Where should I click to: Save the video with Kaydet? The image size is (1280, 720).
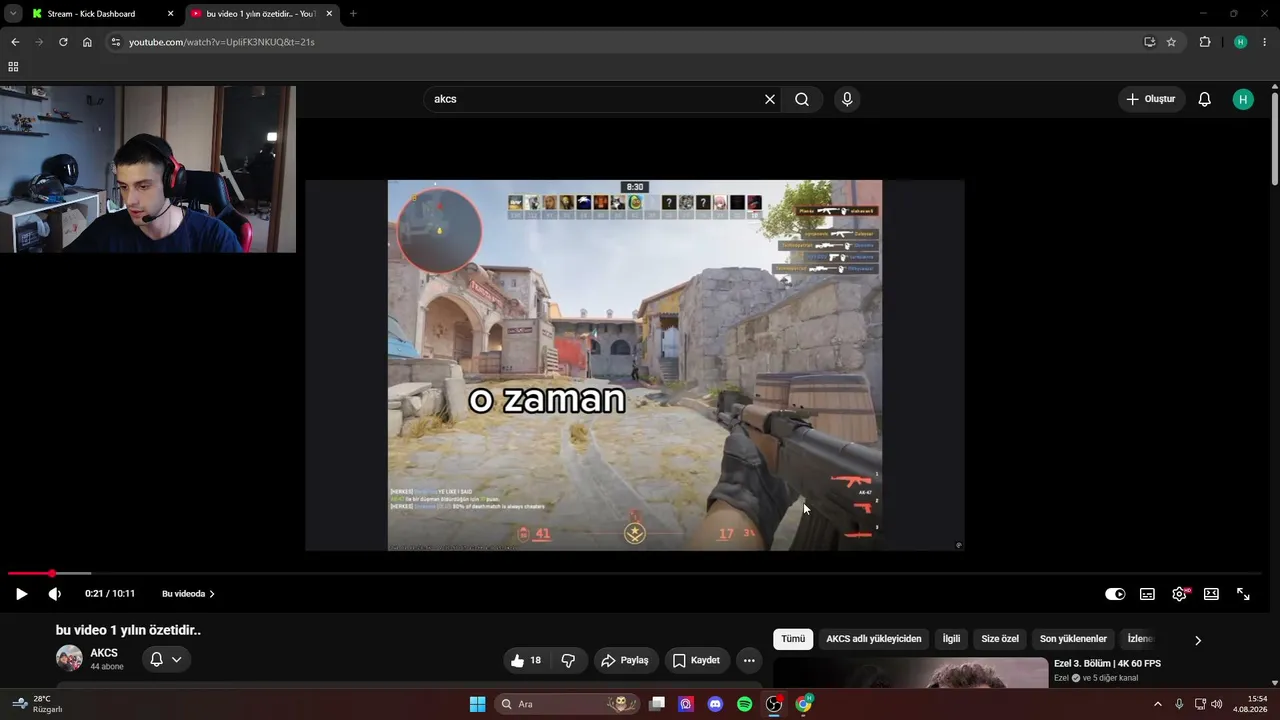[696, 660]
